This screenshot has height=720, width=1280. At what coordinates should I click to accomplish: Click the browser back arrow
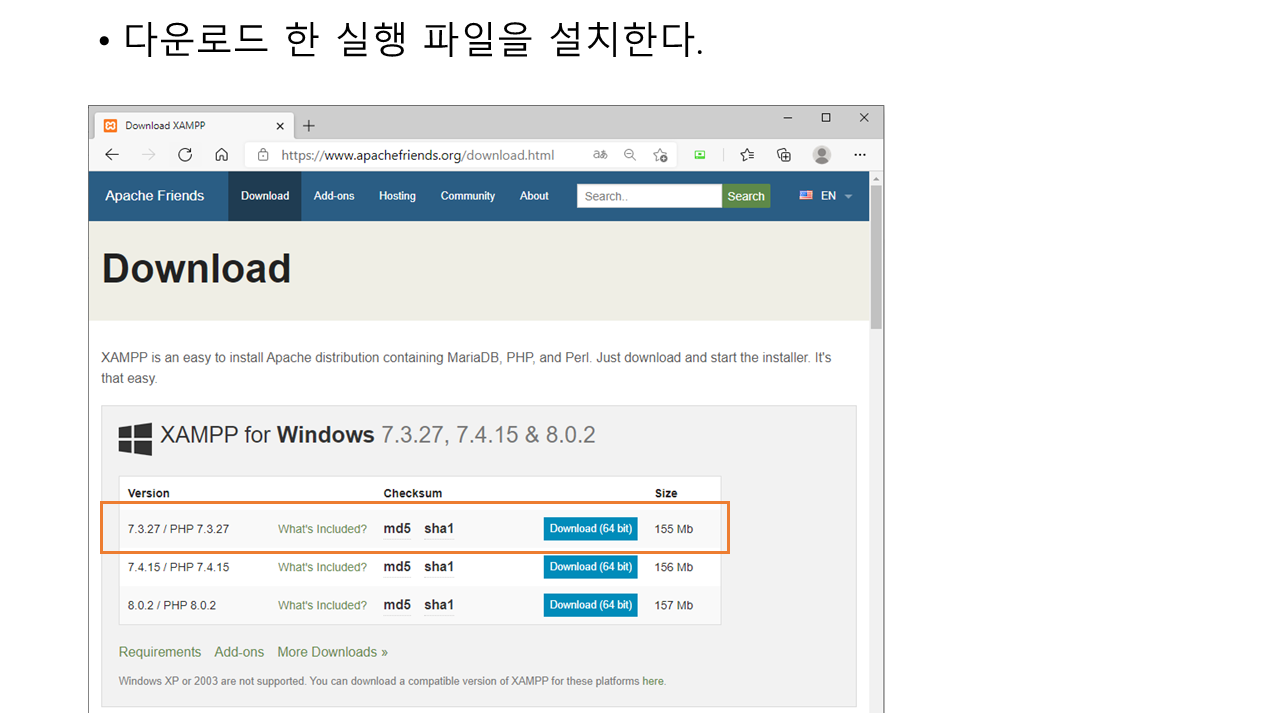112,155
